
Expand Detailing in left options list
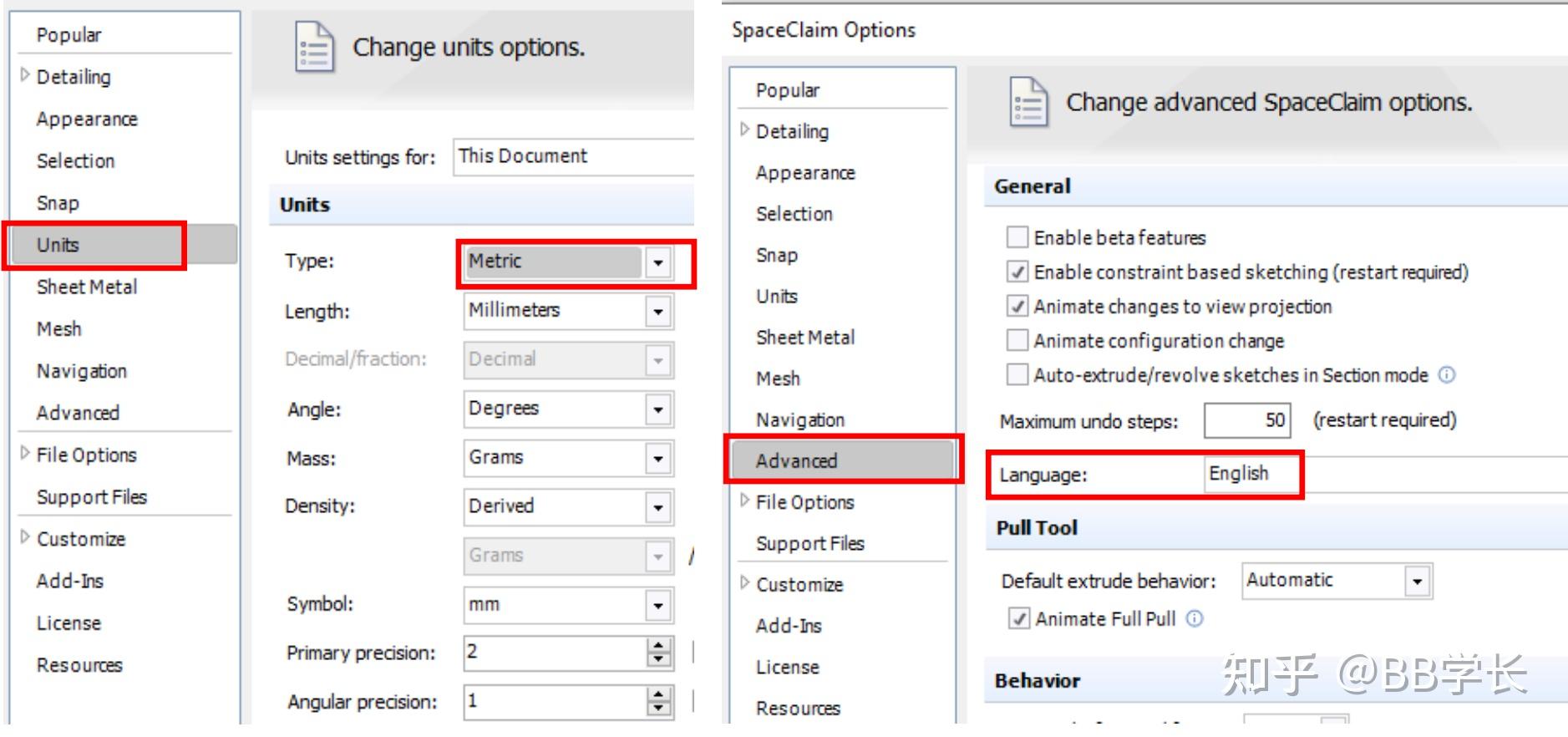click(24, 75)
